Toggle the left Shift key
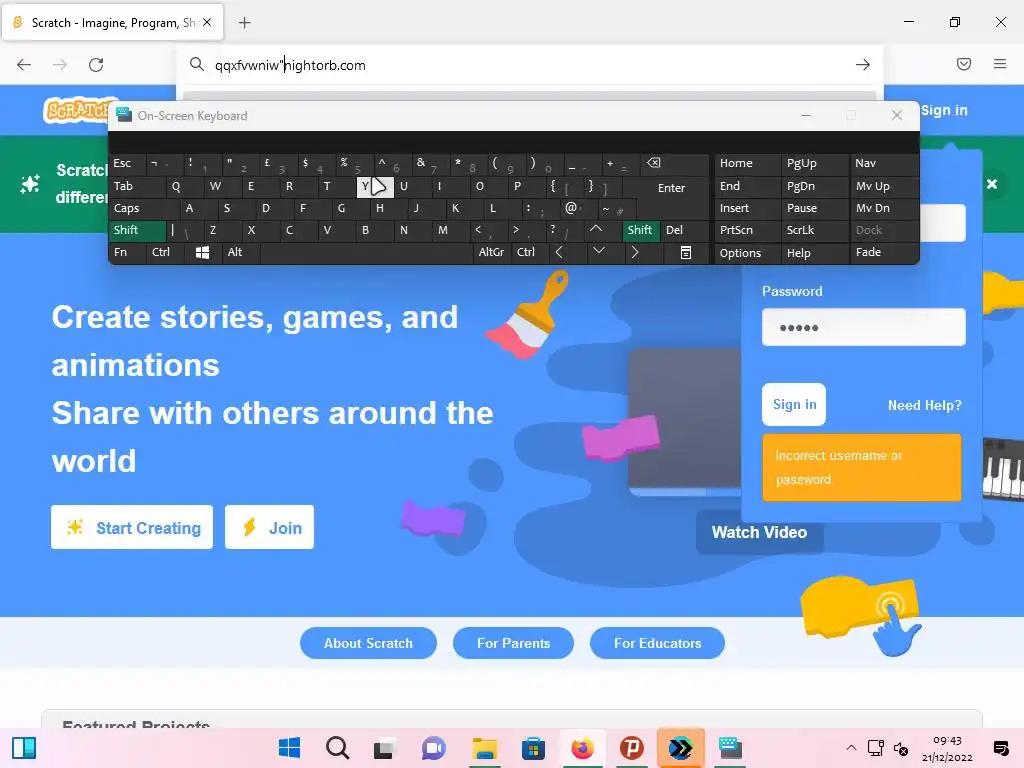The height and width of the screenshot is (768, 1024). point(138,230)
